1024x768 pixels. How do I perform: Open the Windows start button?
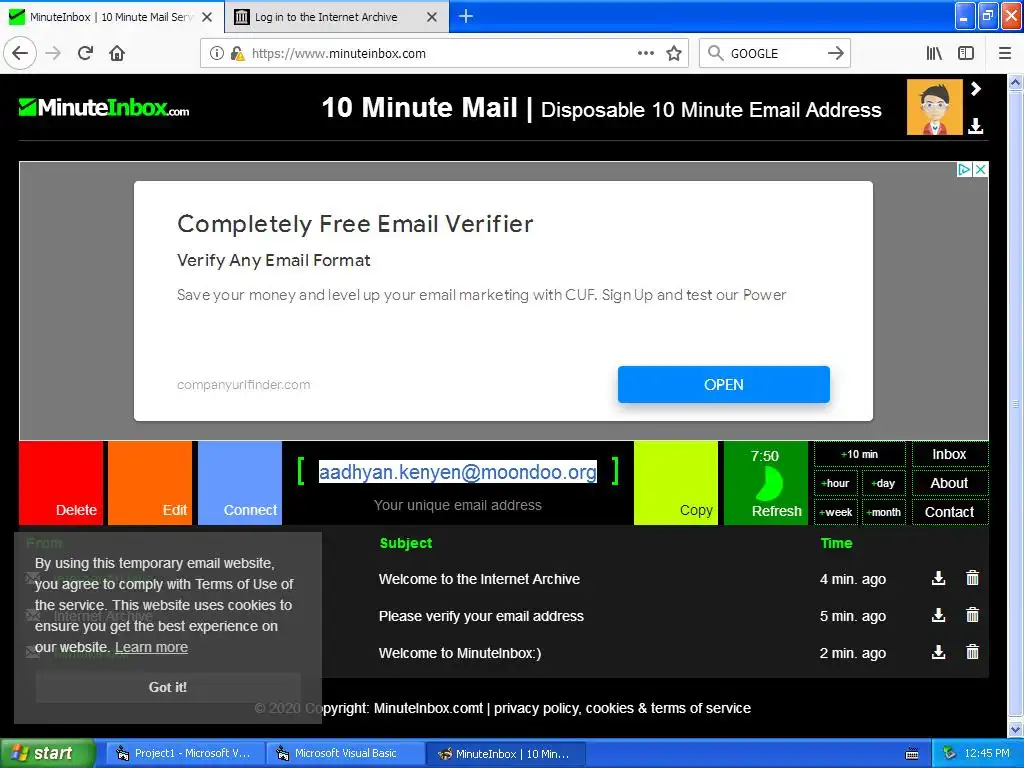47,753
